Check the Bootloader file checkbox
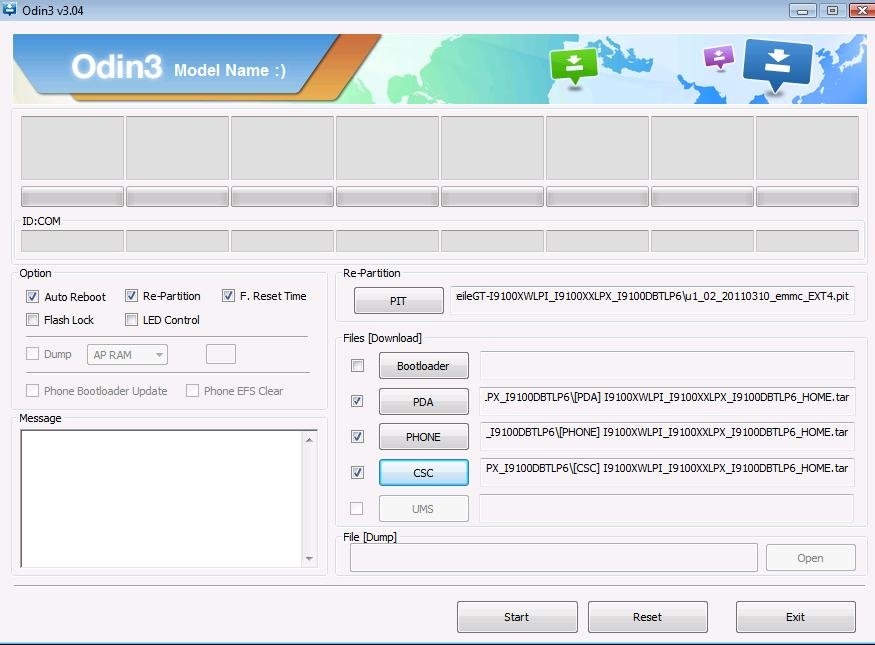The height and width of the screenshot is (645, 875). click(357, 366)
